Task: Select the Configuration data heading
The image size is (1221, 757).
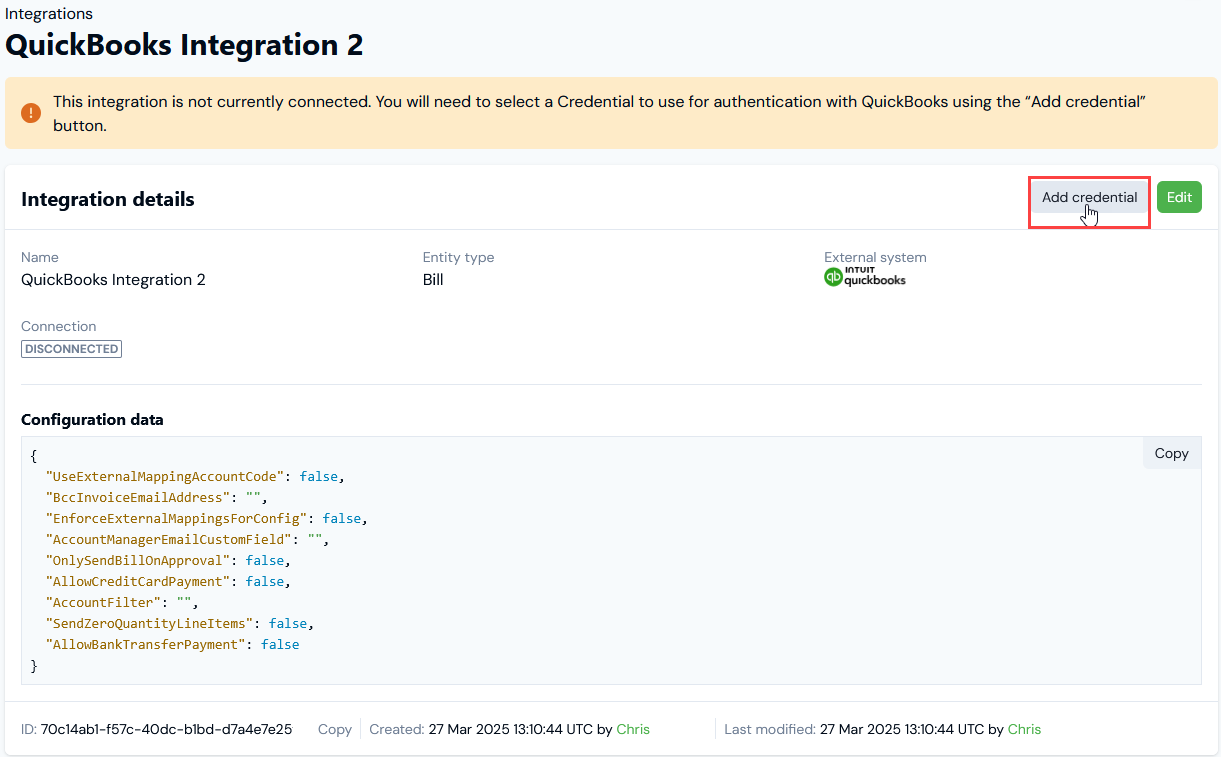Action: point(92,420)
